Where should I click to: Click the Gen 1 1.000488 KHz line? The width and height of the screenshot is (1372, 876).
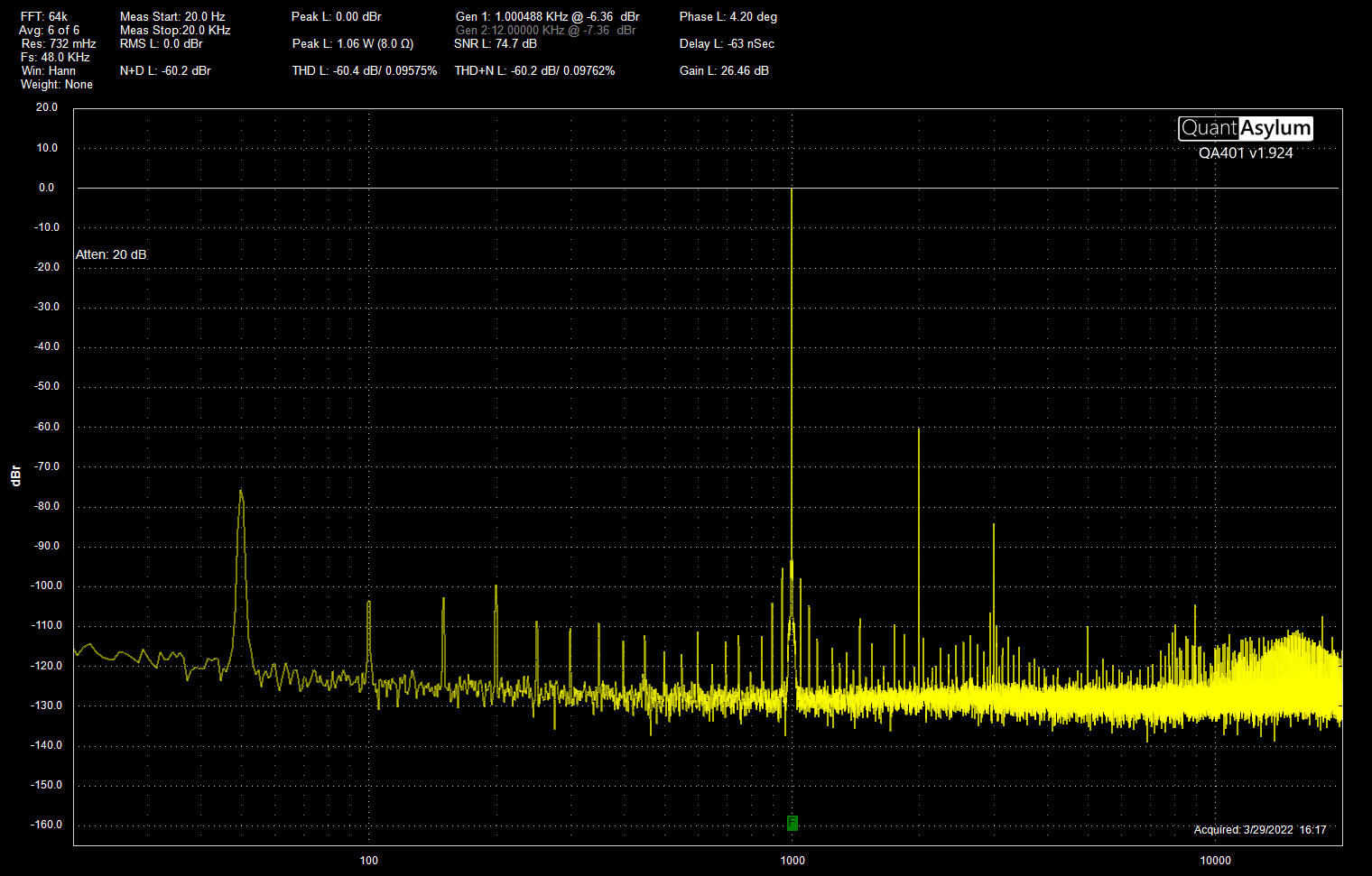point(548,16)
